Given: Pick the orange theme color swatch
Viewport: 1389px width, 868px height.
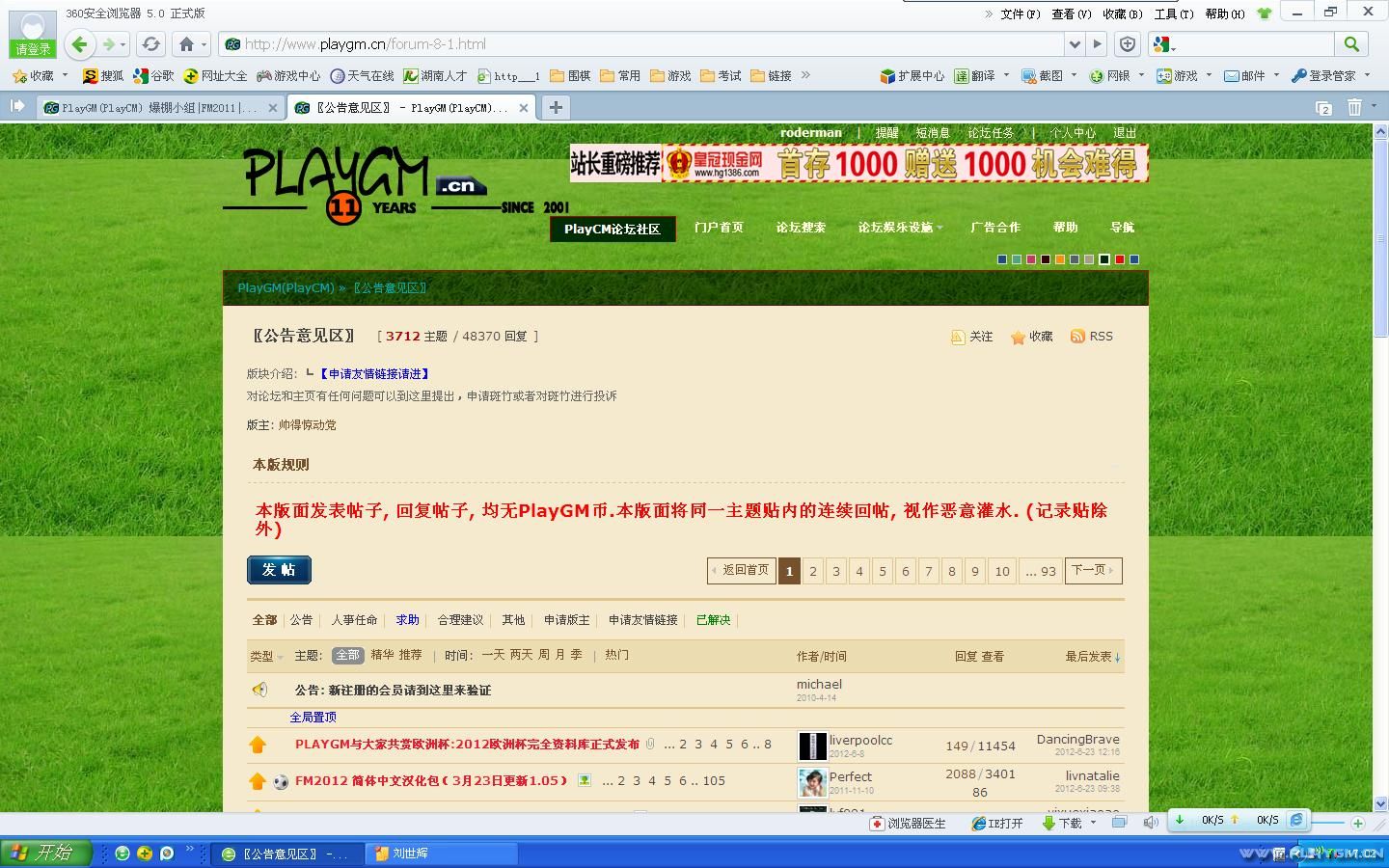Looking at the screenshot, I should pos(1060,259).
